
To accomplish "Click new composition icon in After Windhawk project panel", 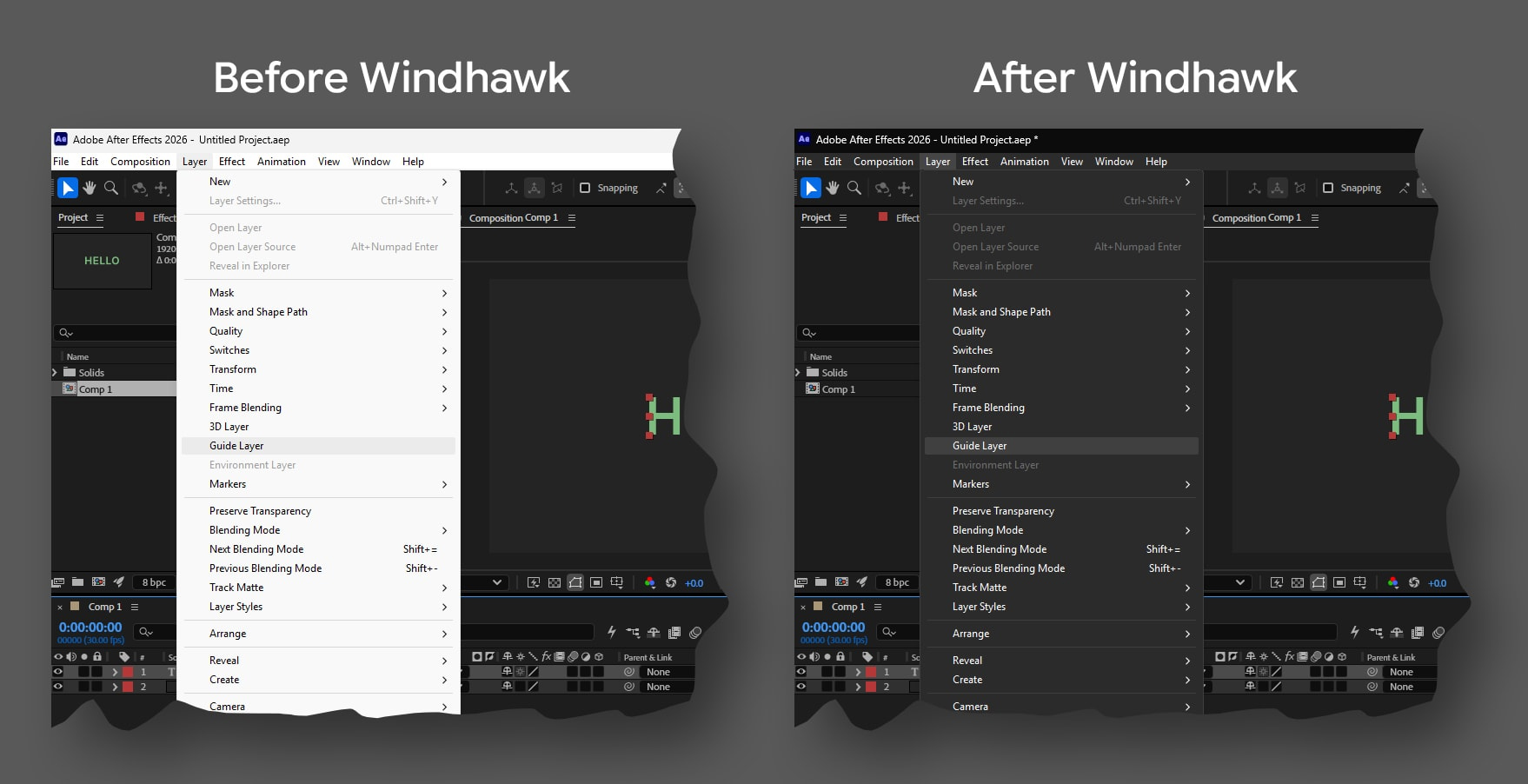I will coord(841,582).
